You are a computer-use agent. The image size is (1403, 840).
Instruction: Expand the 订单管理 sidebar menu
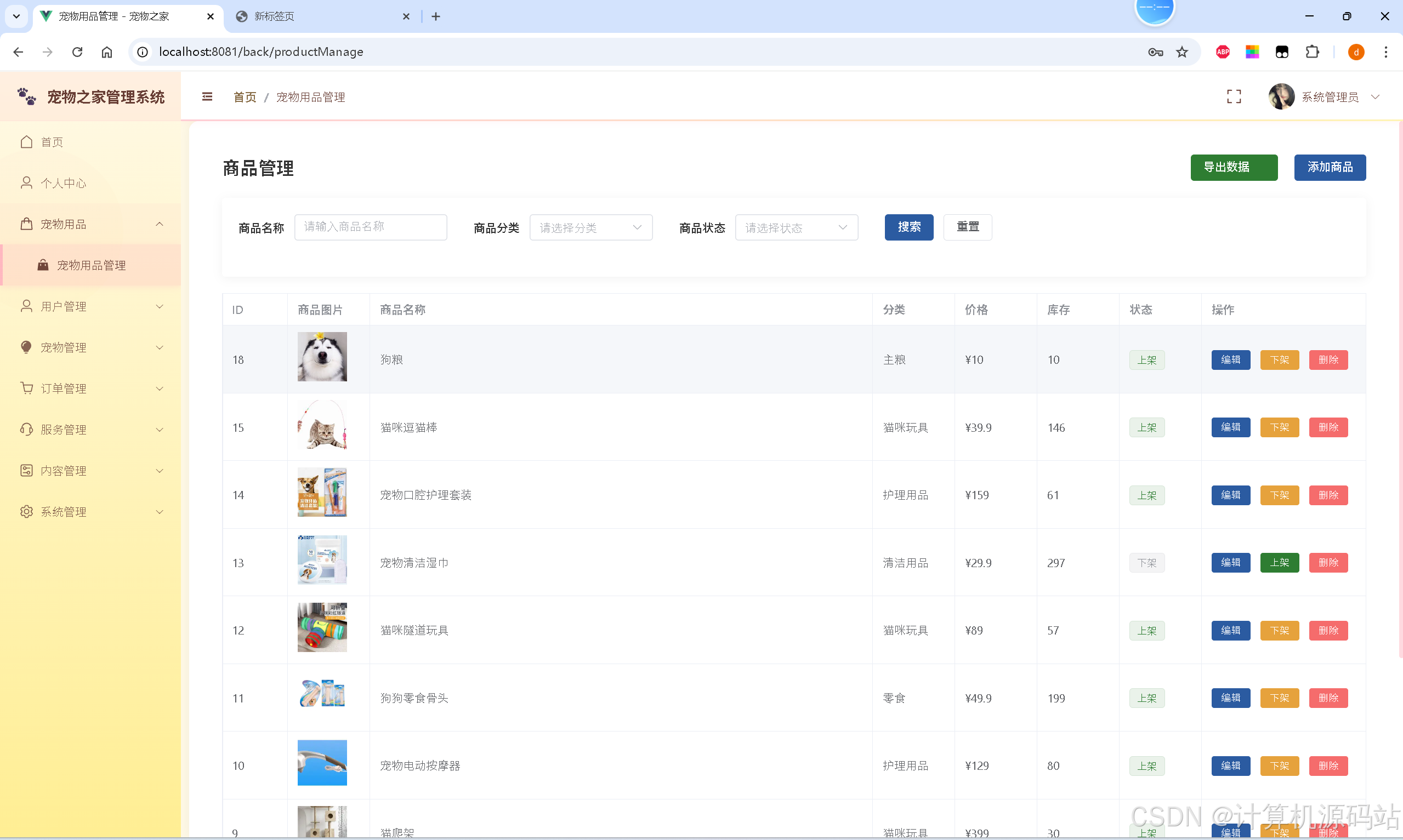point(90,388)
